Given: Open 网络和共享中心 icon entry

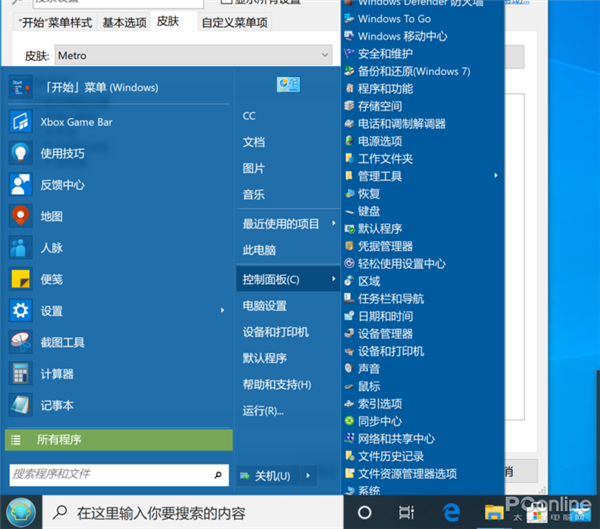Looking at the screenshot, I should coord(349,438).
